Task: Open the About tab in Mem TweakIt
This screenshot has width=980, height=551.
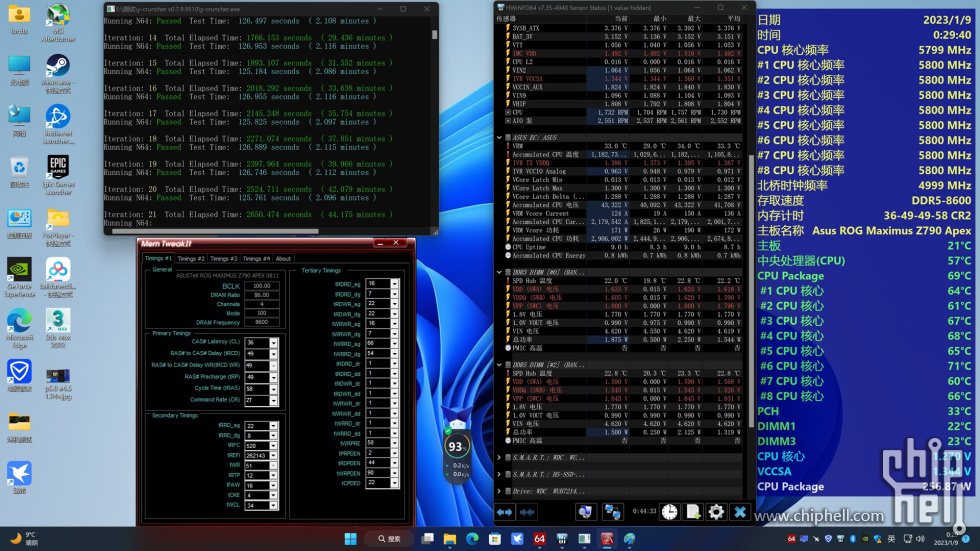Action: (x=283, y=259)
